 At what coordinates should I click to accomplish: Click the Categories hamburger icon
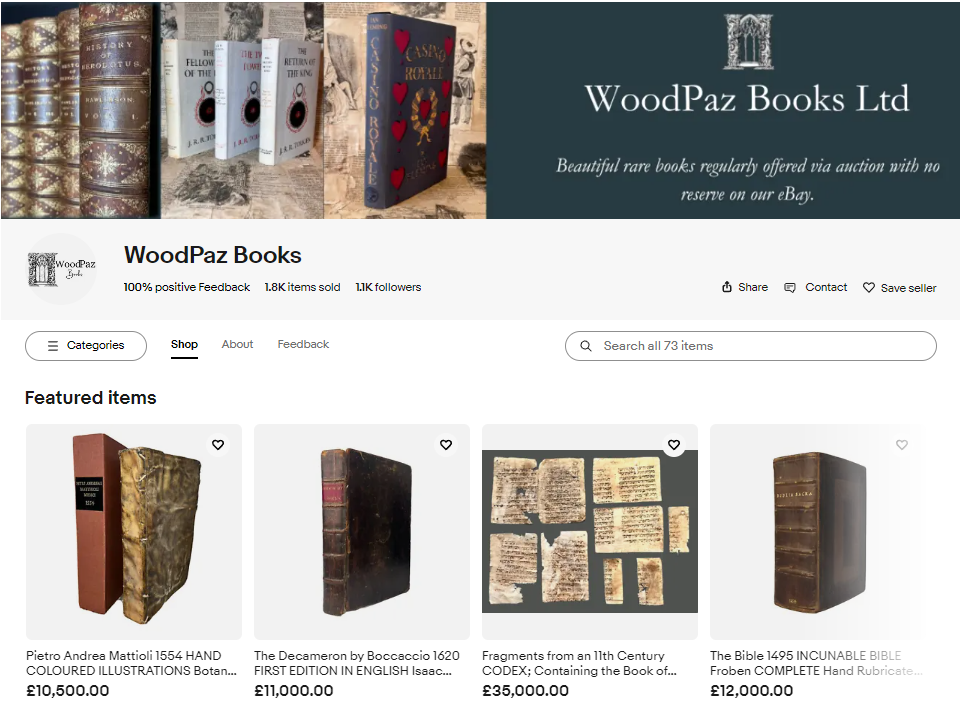[x=53, y=345]
